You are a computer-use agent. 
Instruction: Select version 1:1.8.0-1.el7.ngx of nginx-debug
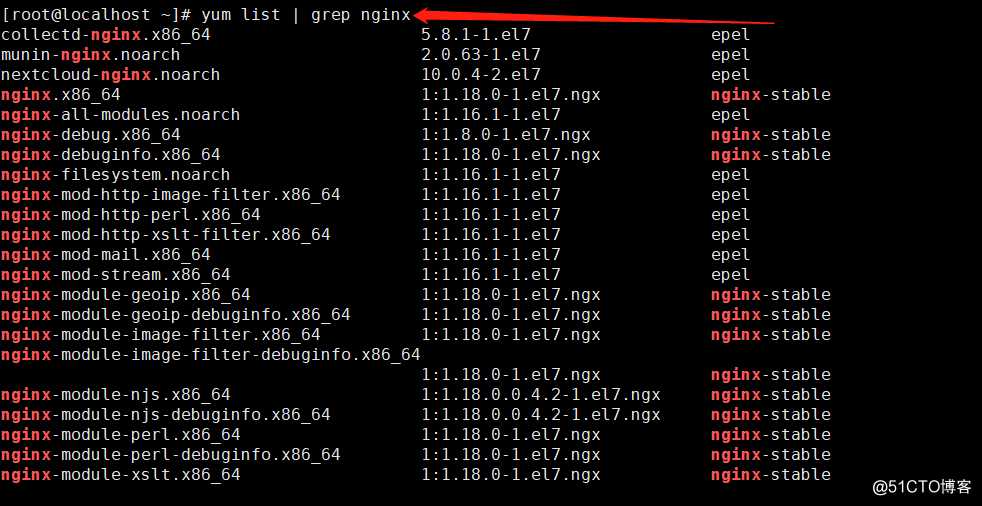506,135
